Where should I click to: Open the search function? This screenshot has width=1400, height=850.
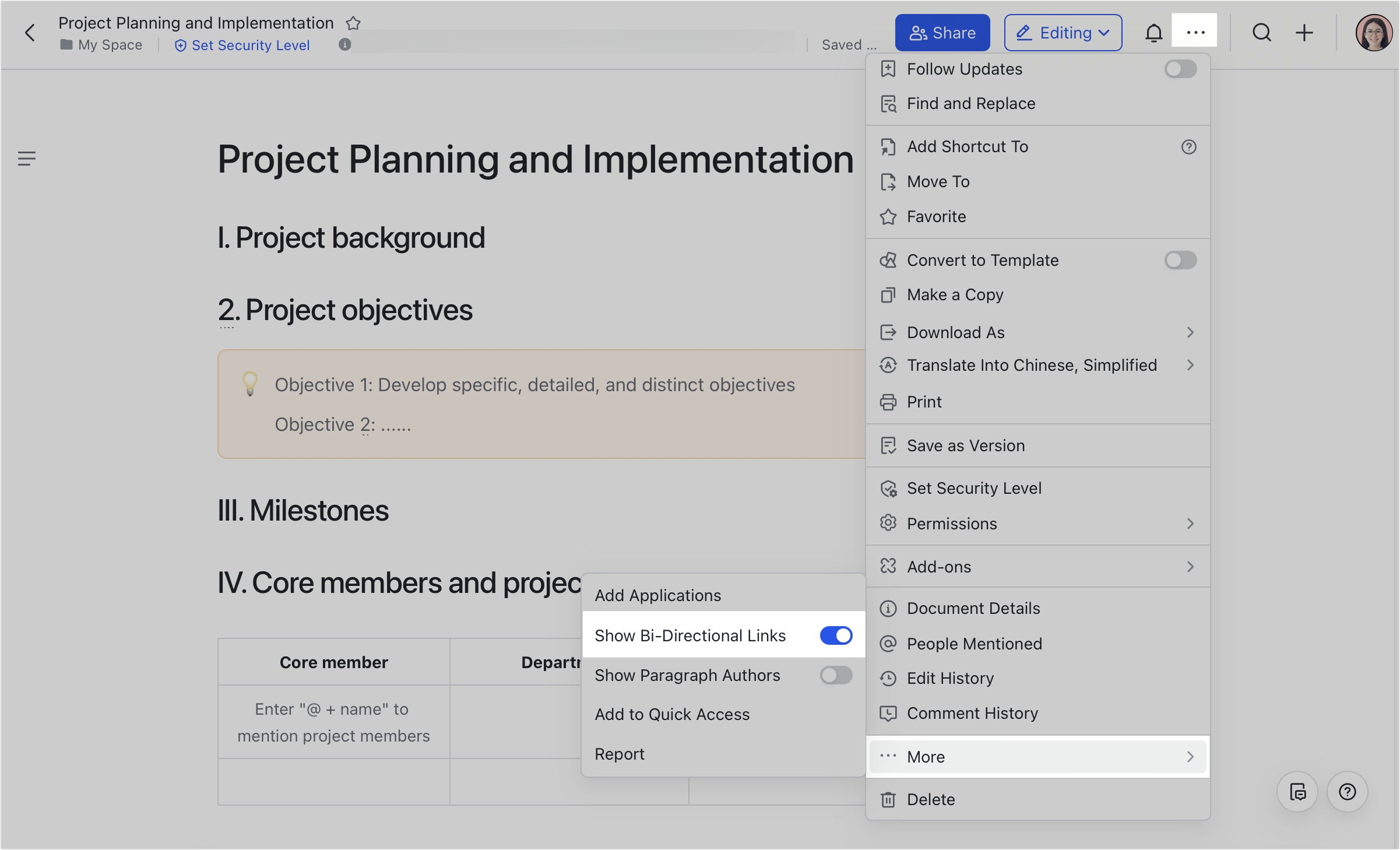(1261, 33)
